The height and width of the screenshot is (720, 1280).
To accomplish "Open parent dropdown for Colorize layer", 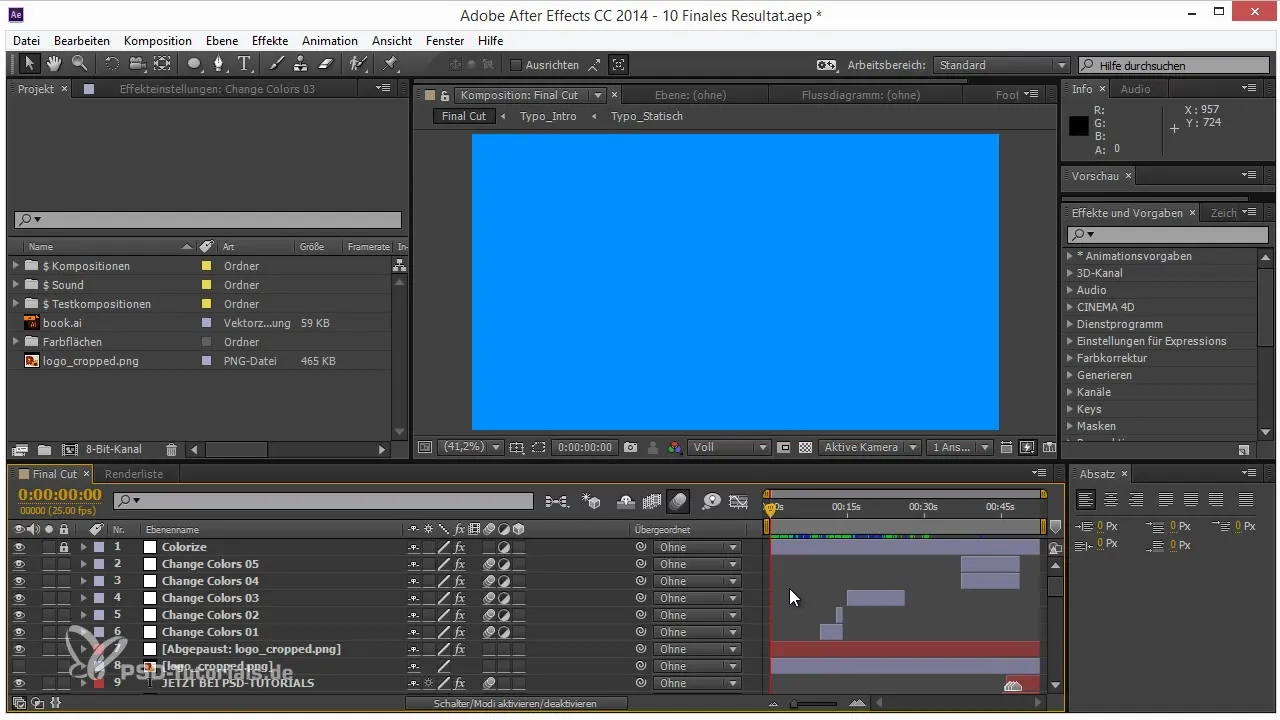I will [x=697, y=547].
